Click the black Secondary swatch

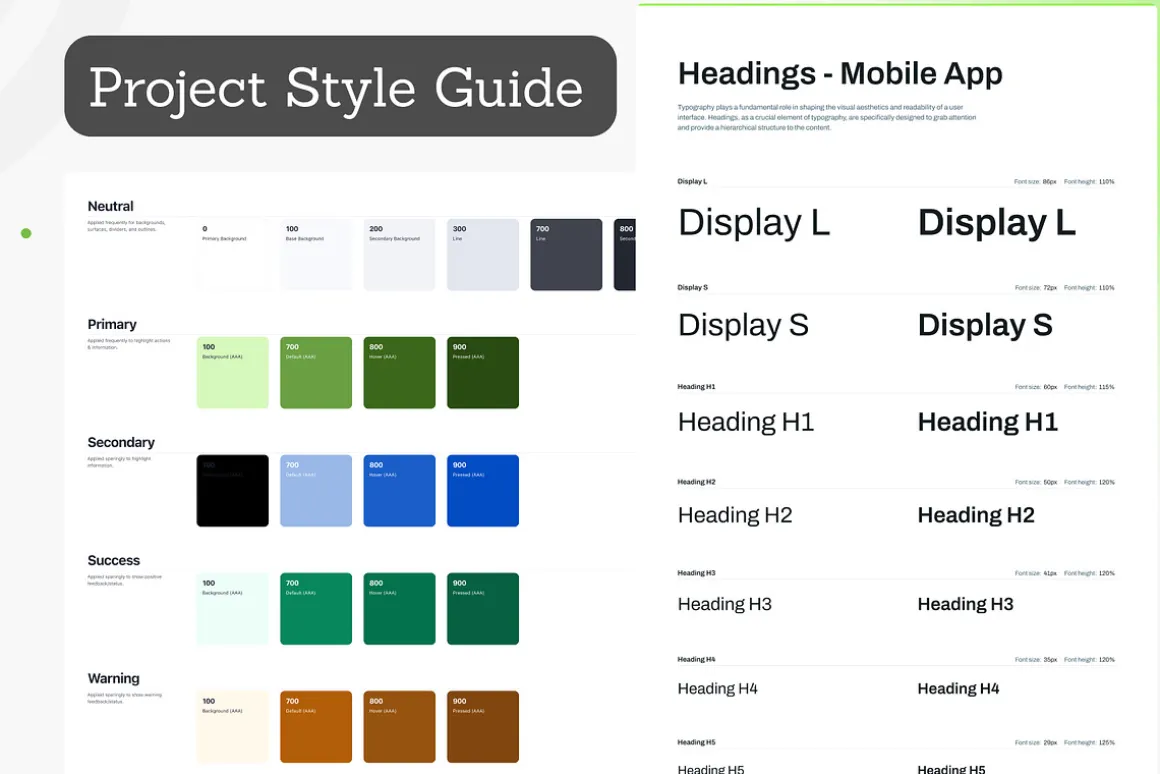(x=232, y=491)
